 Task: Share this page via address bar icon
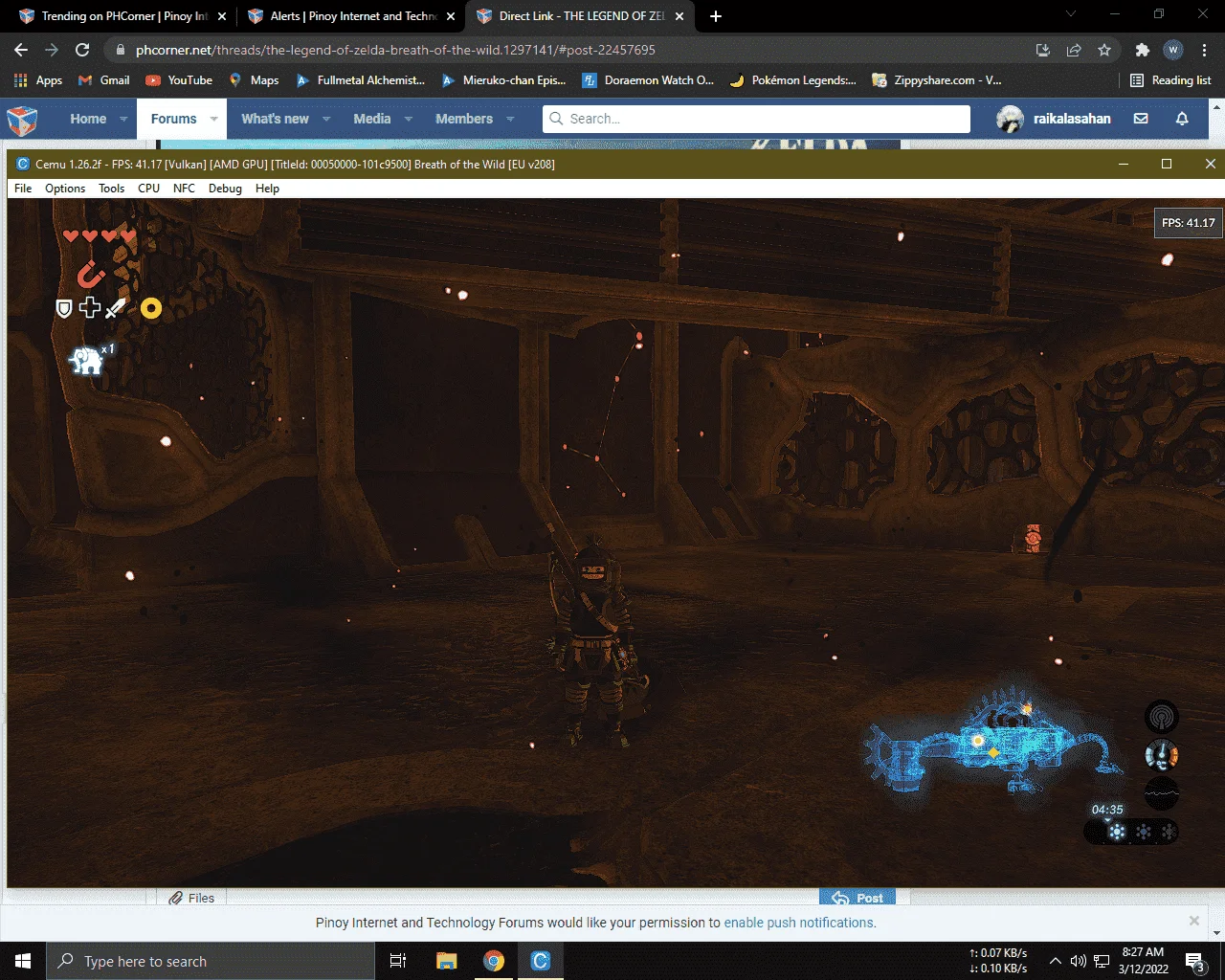[x=1074, y=50]
